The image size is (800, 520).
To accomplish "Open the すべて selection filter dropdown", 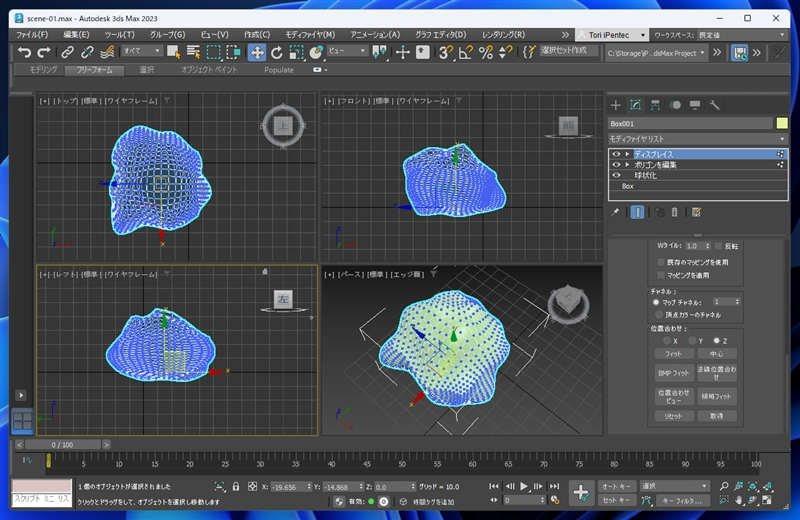I will [141, 51].
